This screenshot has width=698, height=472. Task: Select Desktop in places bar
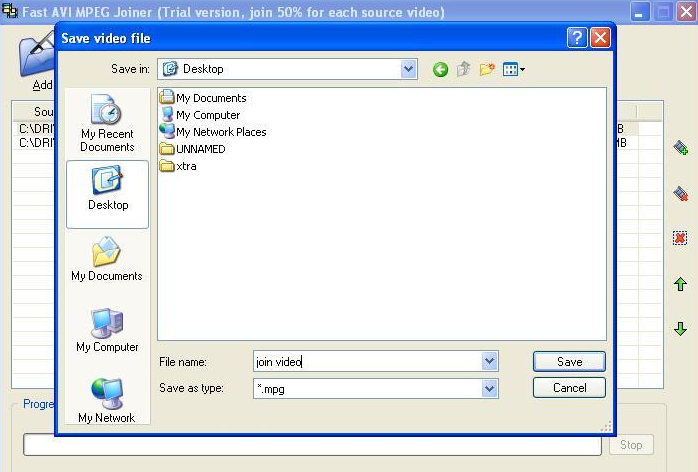click(107, 194)
